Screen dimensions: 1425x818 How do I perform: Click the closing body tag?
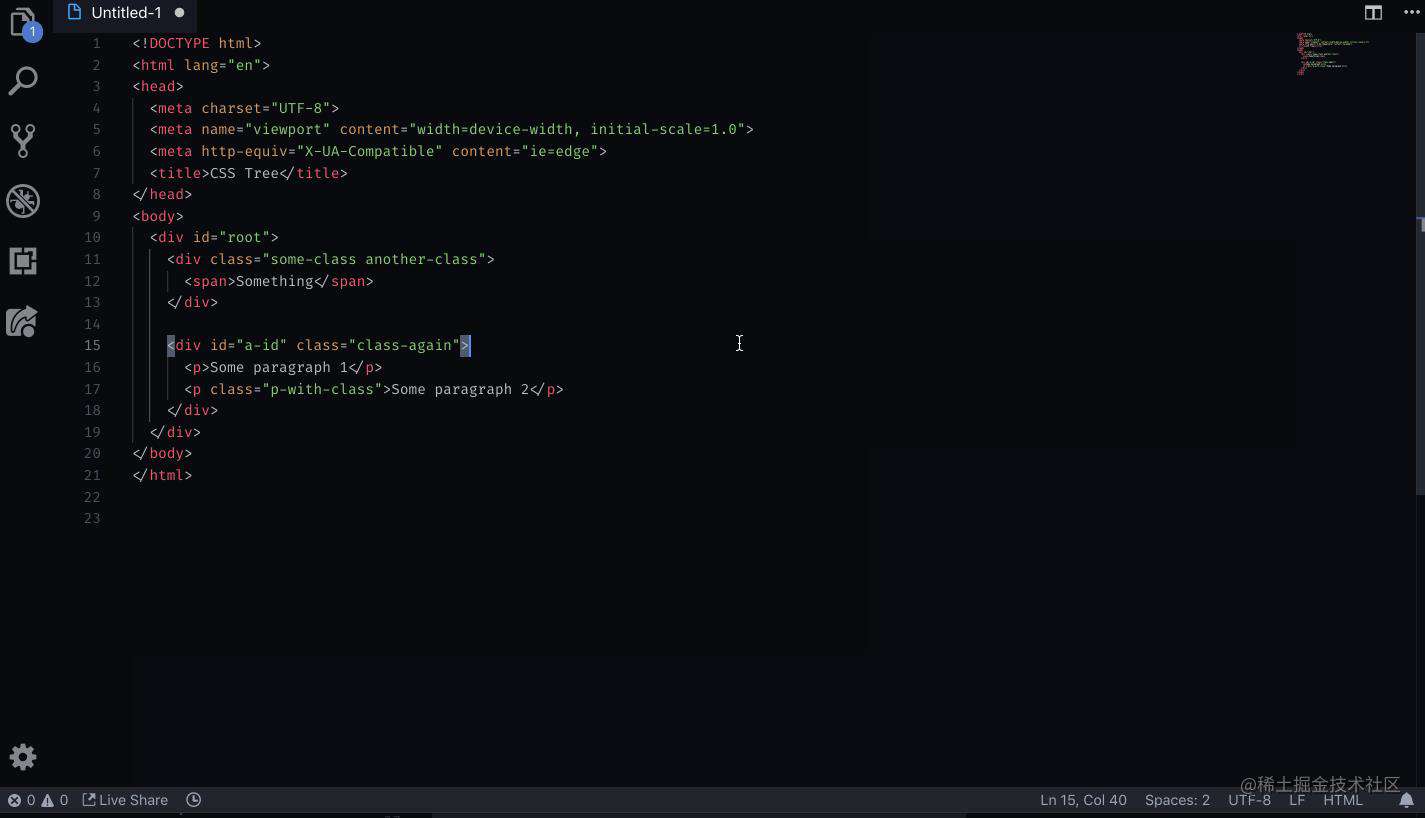coord(162,453)
